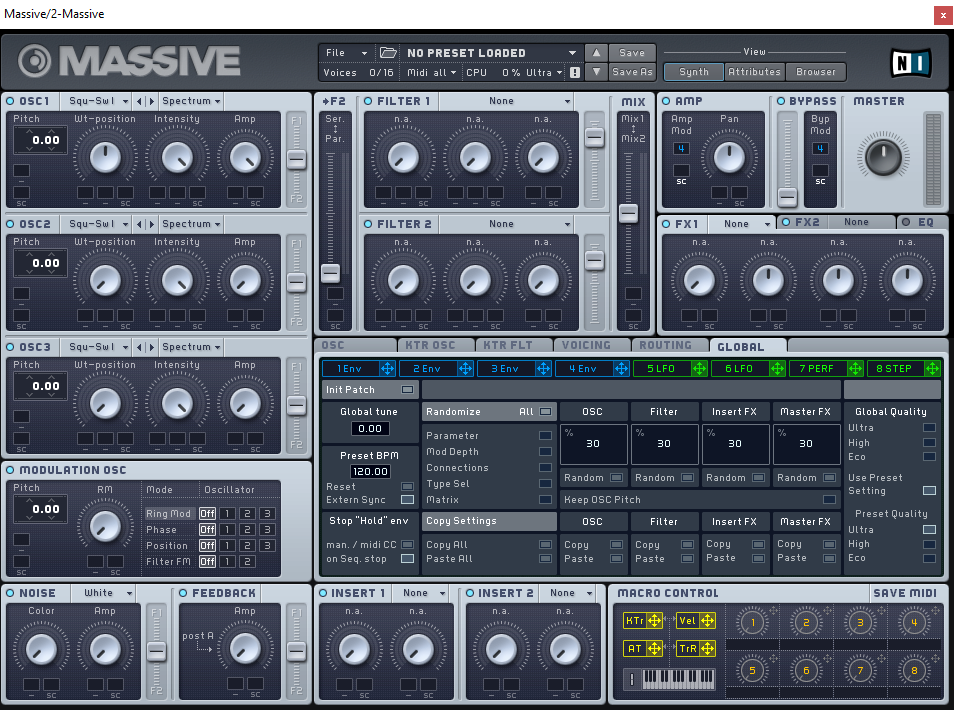Expand preset name dropdown
954x710 pixels.
point(572,53)
